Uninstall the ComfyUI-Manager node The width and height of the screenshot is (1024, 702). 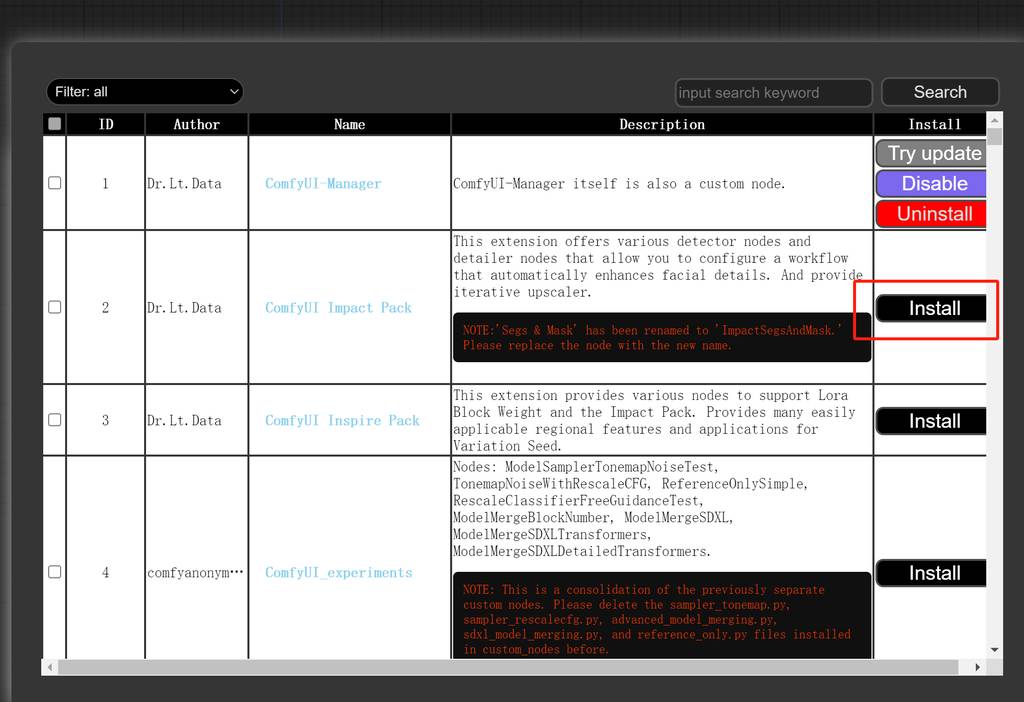[932, 213]
